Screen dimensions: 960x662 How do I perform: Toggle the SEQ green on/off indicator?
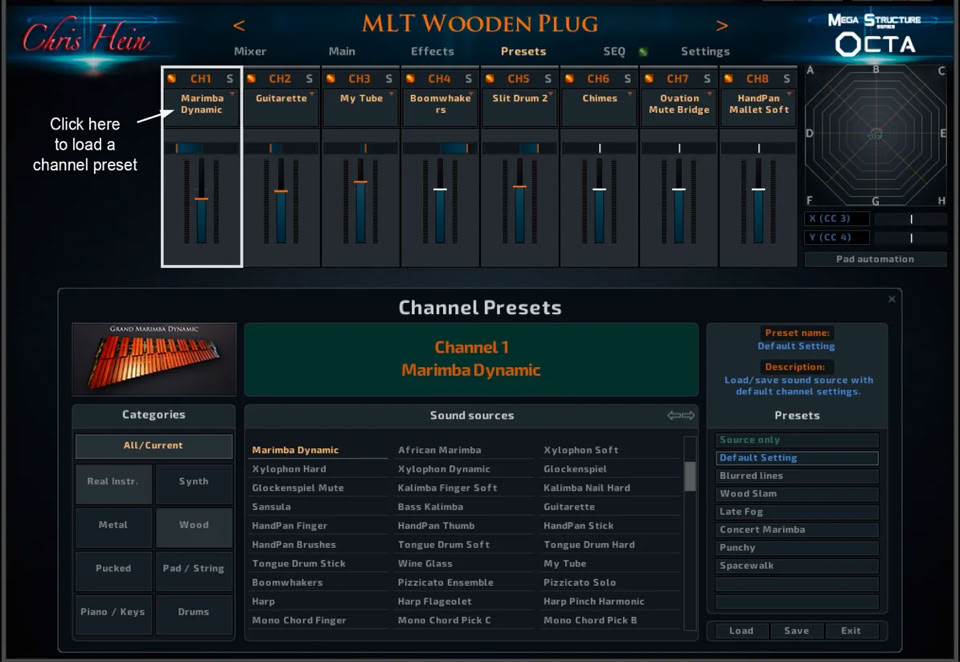click(643, 51)
